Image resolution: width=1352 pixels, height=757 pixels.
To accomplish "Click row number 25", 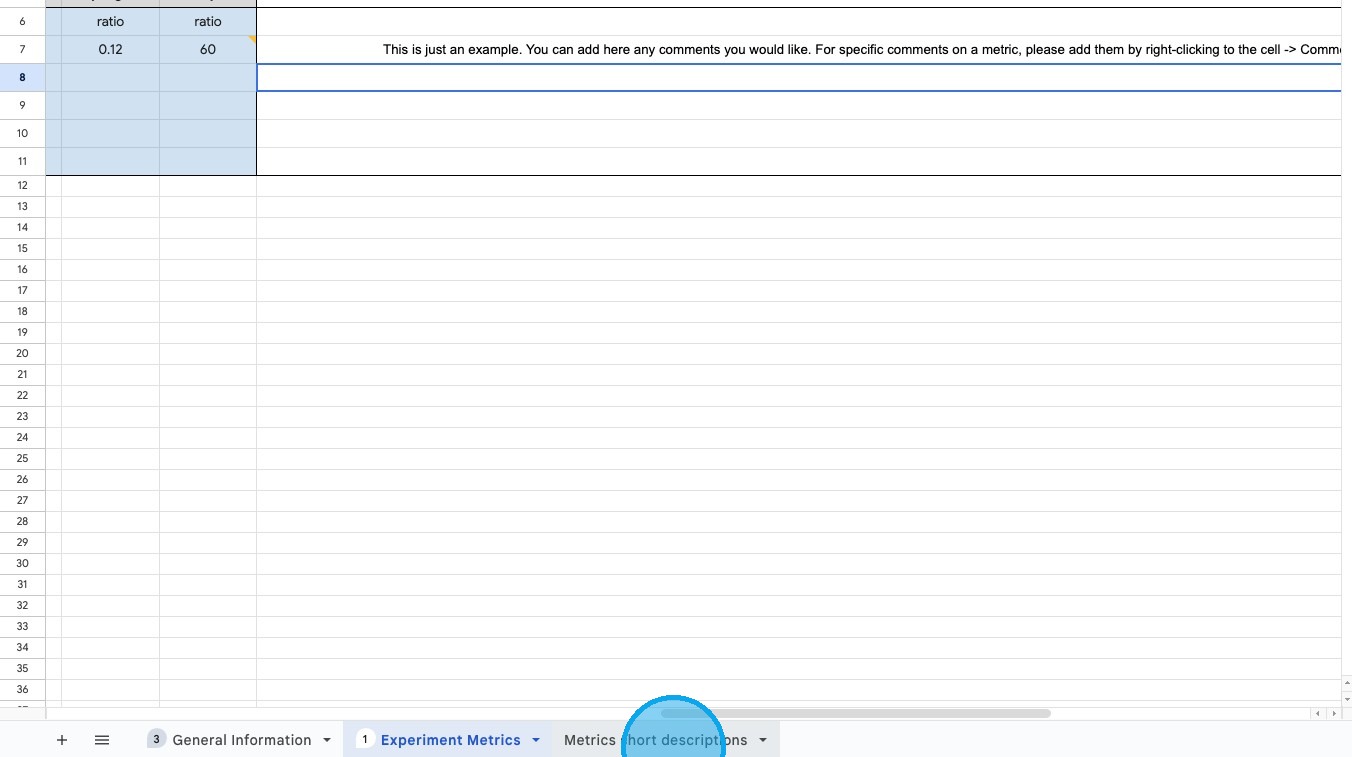I will (x=22, y=458).
